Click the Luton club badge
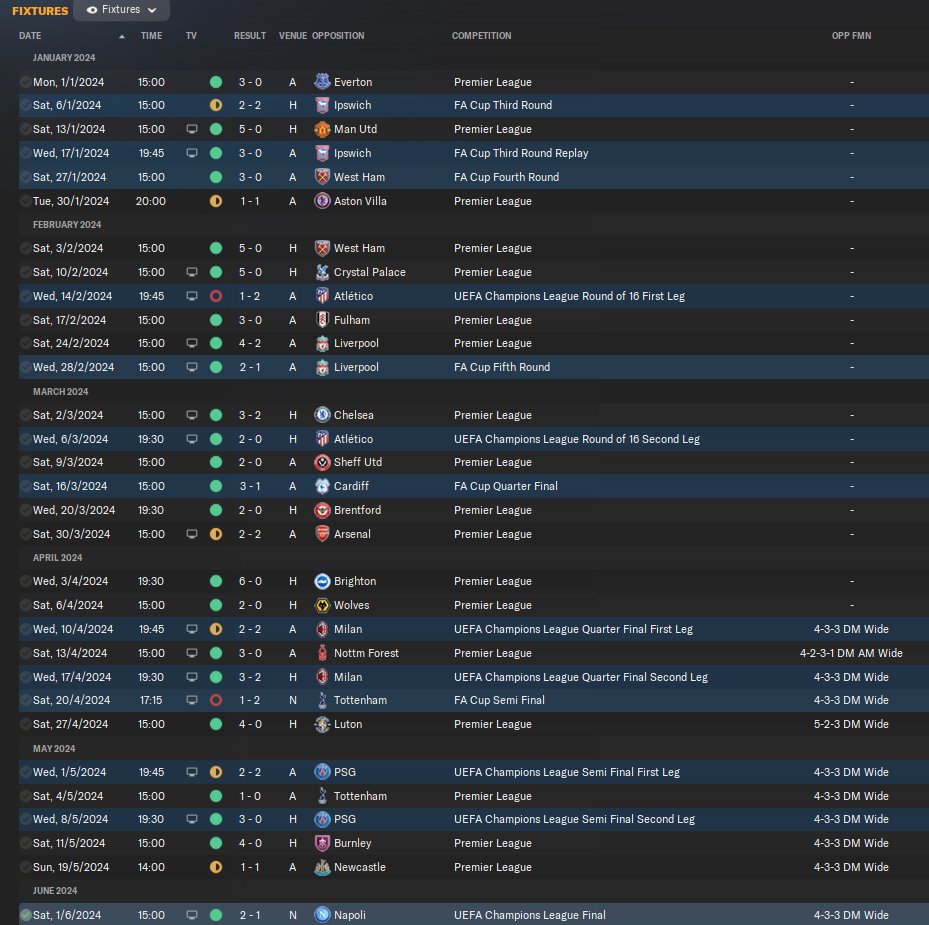The image size is (929, 925). click(322, 724)
